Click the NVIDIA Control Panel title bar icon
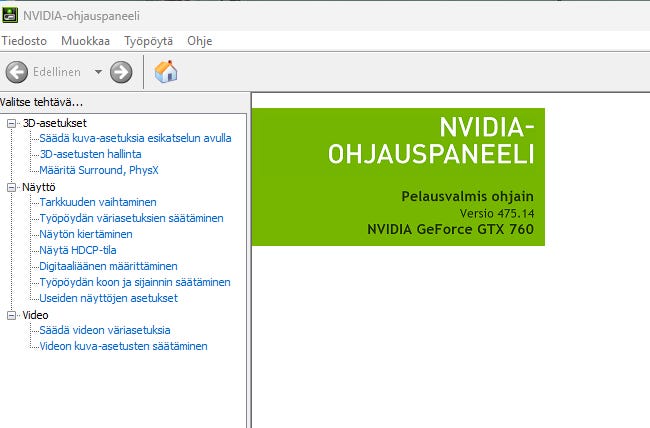Image resolution: width=650 pixels, height=428 pixels. pos(10,15)
